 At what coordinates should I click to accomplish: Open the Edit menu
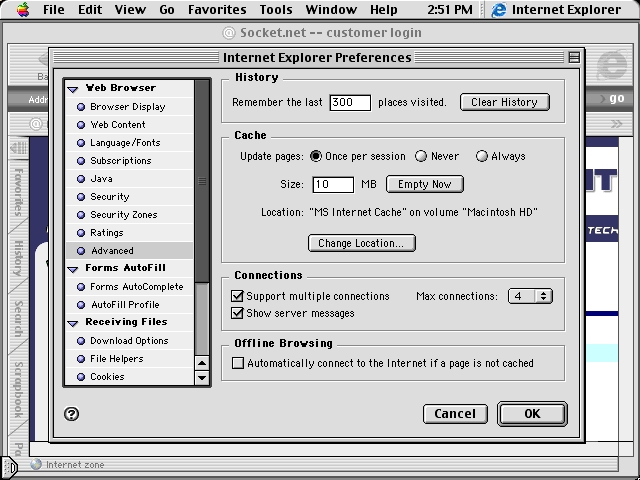pos(90,9)
